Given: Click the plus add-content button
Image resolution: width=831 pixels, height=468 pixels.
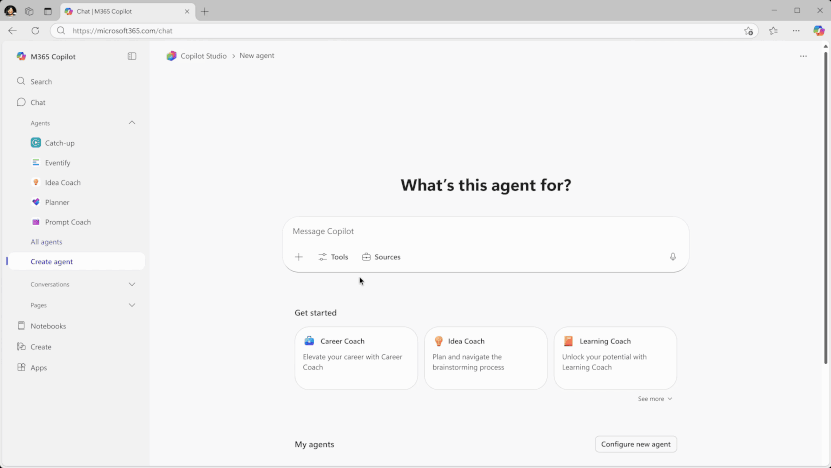Looking at the screenshot, I should (x=299, y=257).
